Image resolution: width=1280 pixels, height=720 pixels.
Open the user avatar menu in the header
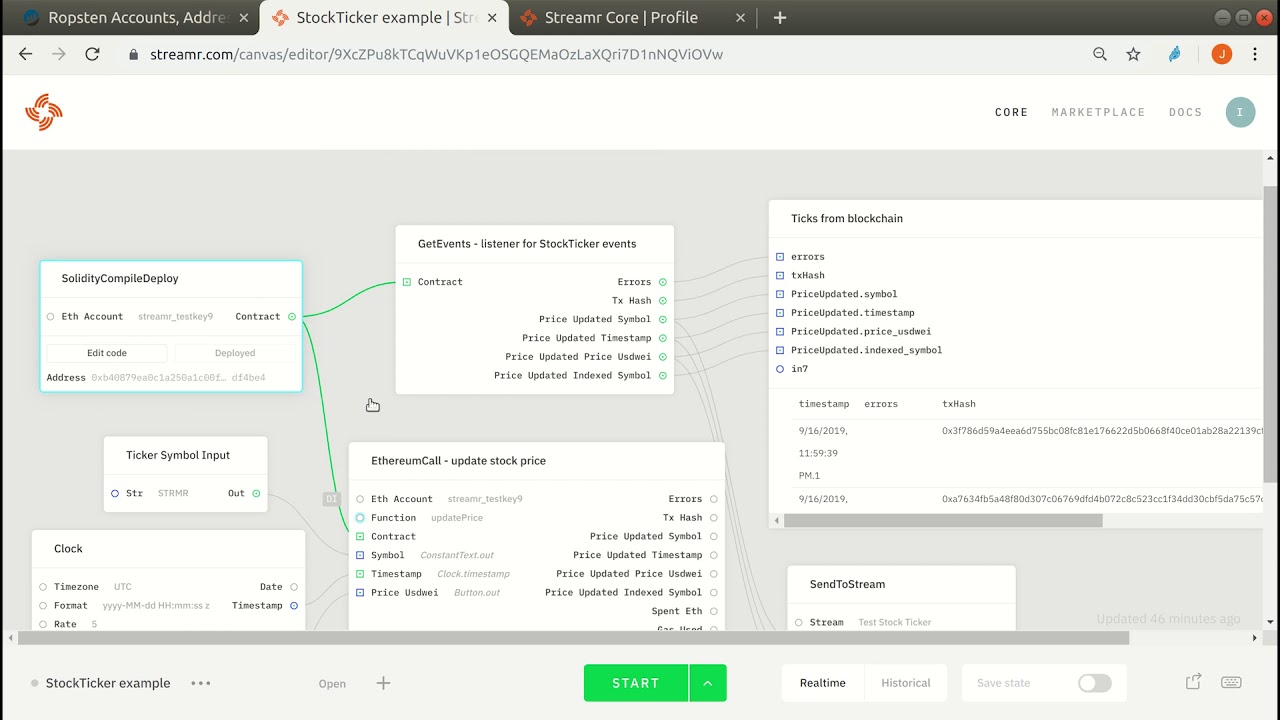pos(1240,112)
